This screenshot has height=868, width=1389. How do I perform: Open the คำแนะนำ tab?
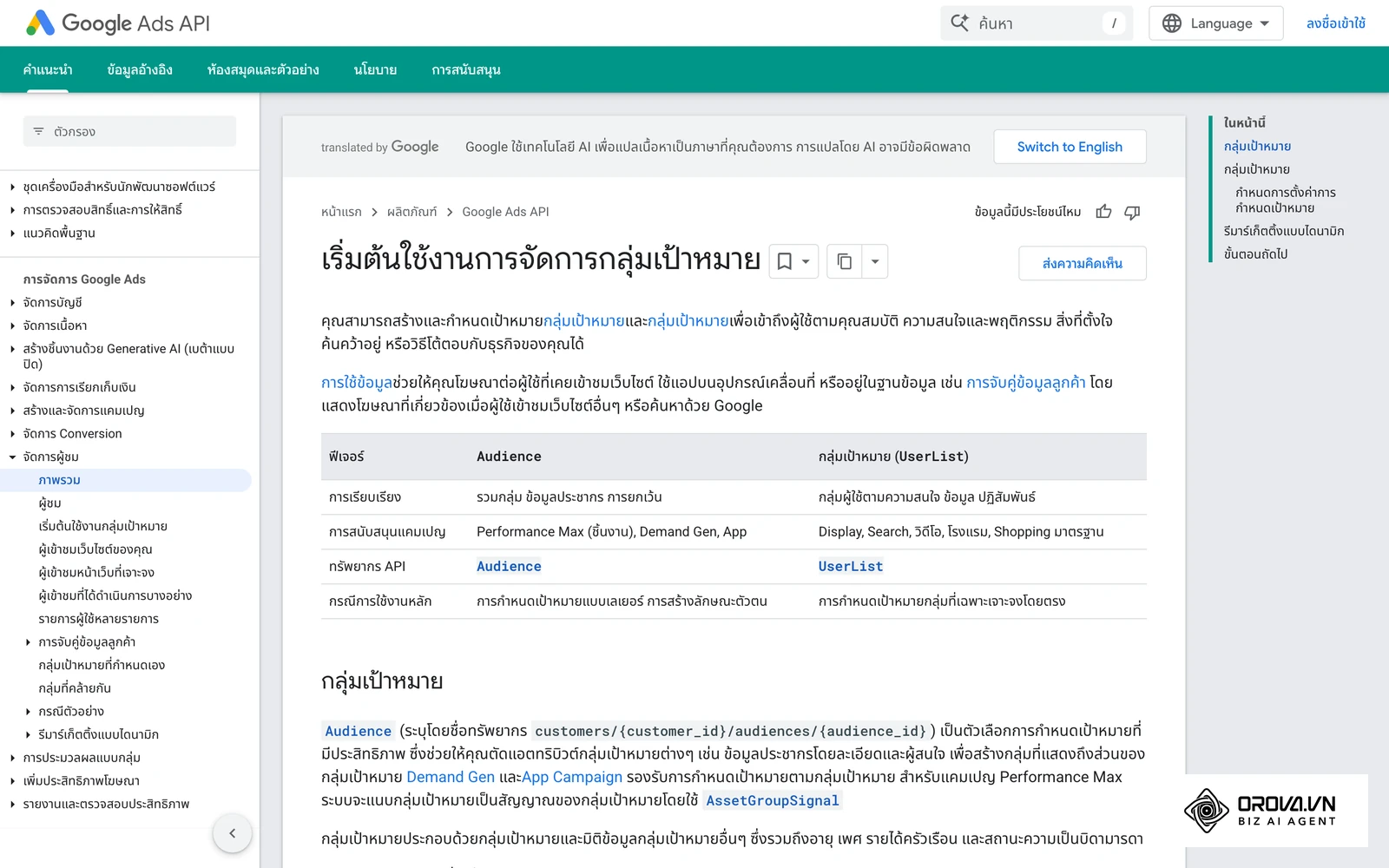click(48, 69)
